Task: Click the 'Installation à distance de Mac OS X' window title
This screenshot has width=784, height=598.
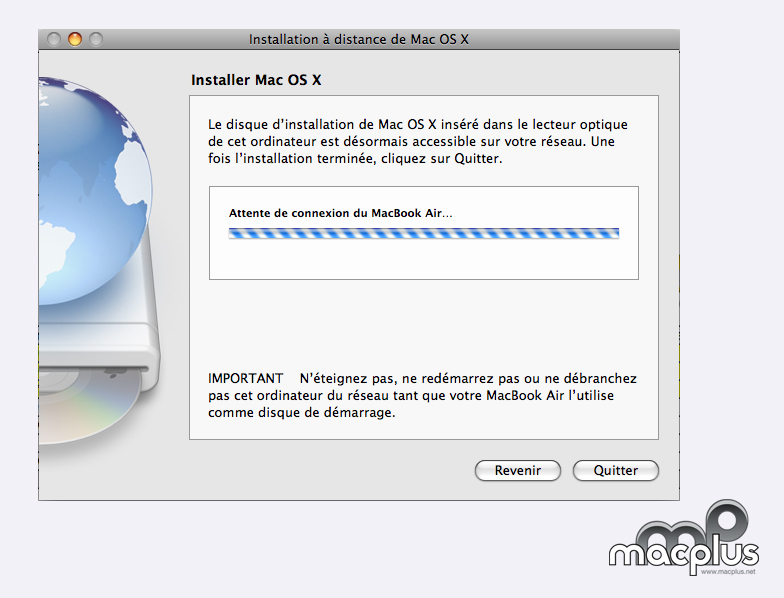Action: pos(358,40)
